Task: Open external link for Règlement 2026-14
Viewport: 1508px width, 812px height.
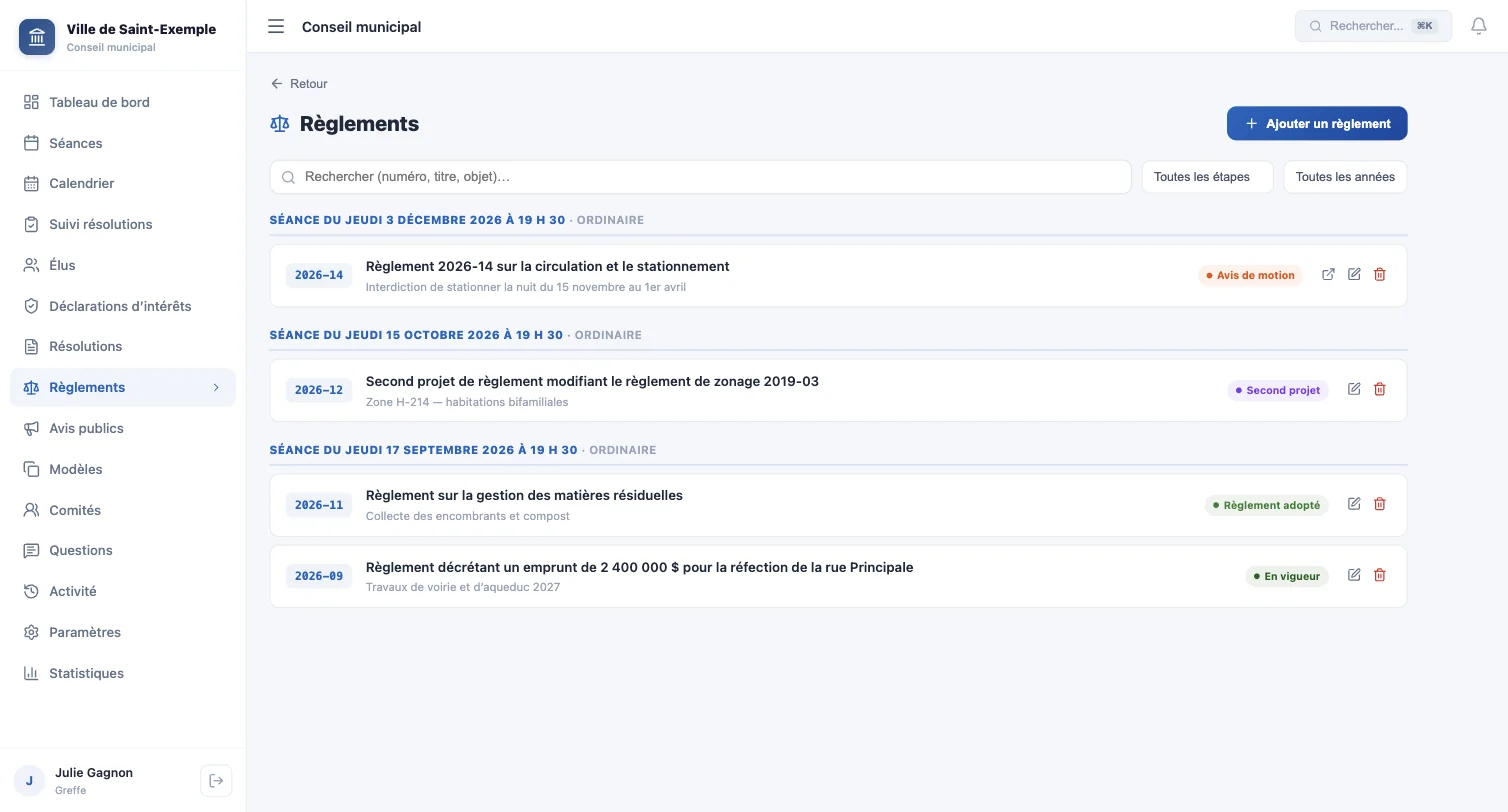Action: pos(1328,274)
